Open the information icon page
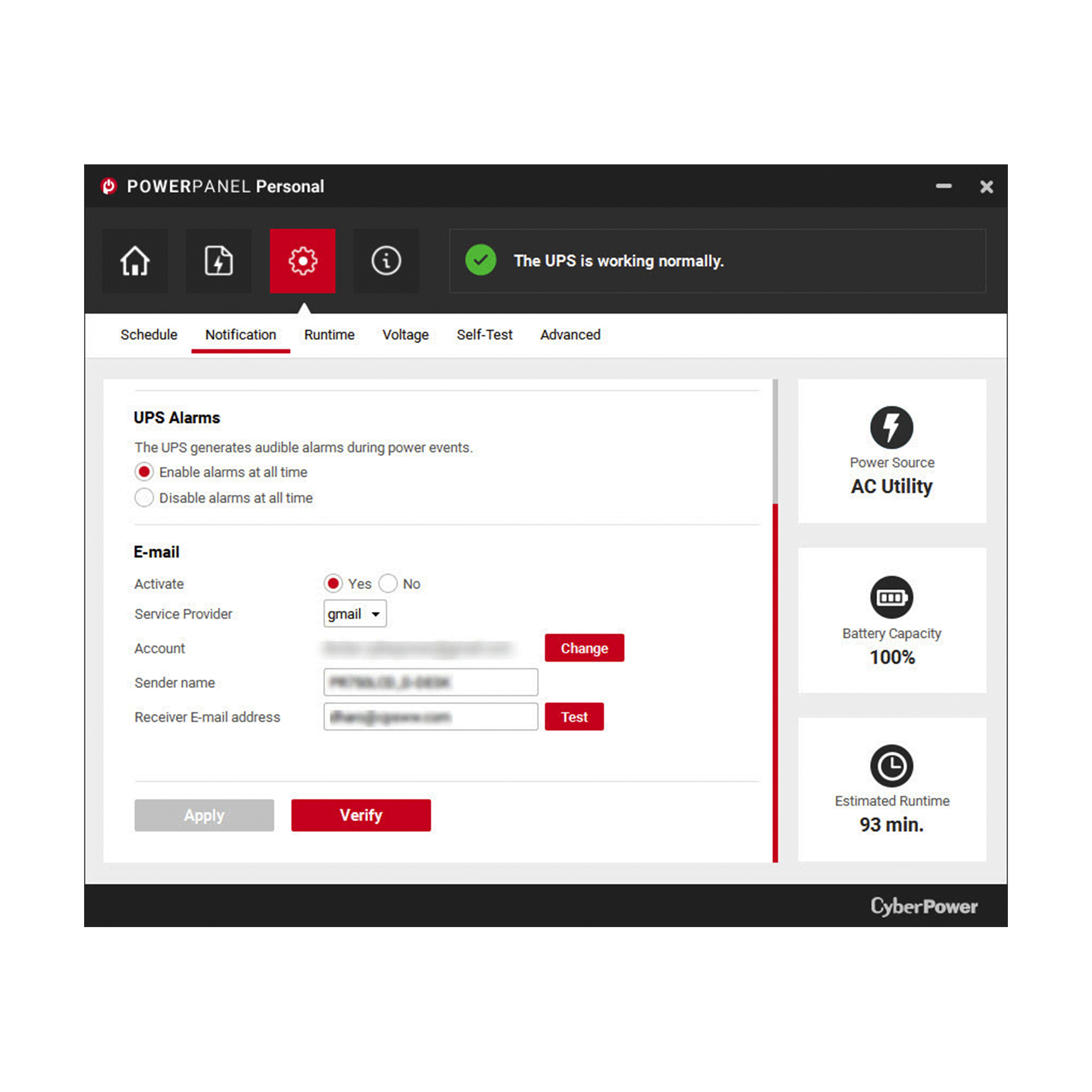The image size is (1092, 1092). coord(386,261)
